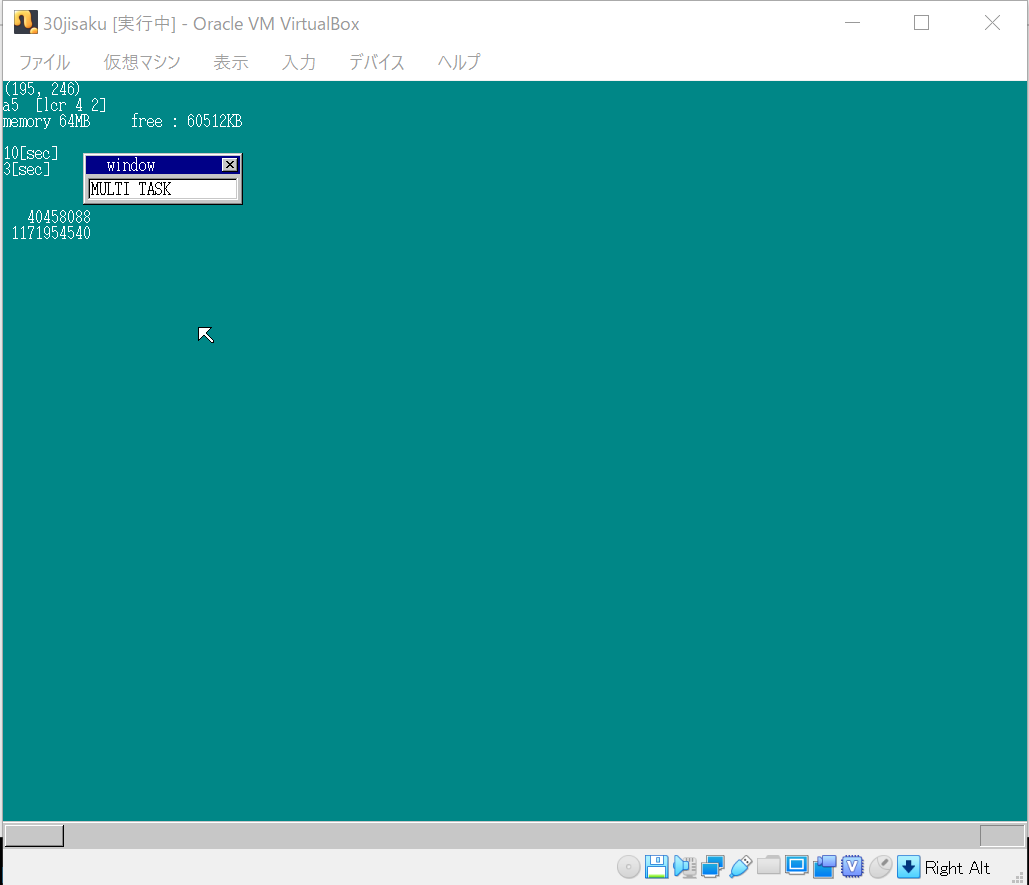
Task: Click the 'free : 60512KB' text
Action: click(x=186, y=121)
